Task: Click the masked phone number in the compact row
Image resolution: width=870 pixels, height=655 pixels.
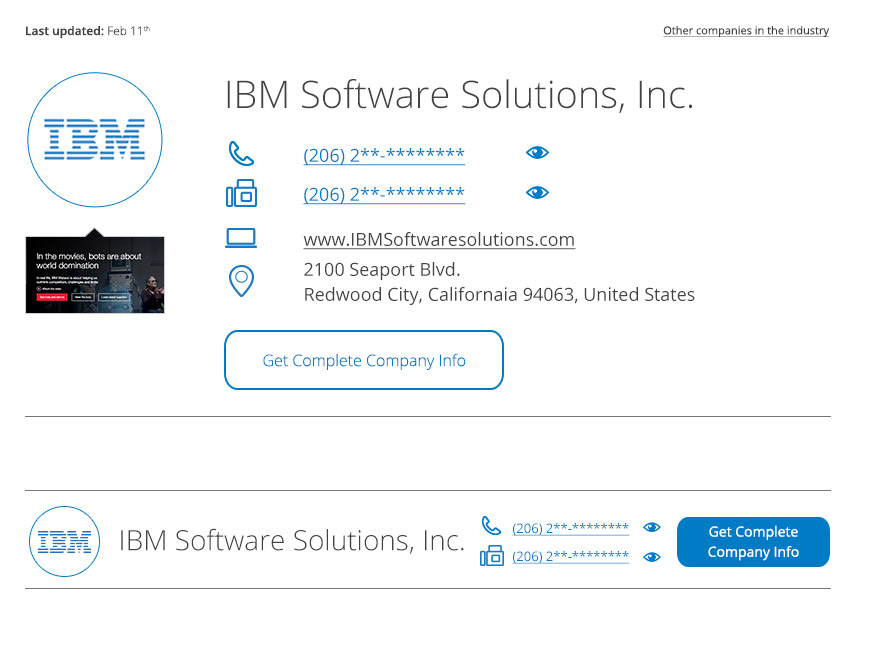Action: point(570,528)
